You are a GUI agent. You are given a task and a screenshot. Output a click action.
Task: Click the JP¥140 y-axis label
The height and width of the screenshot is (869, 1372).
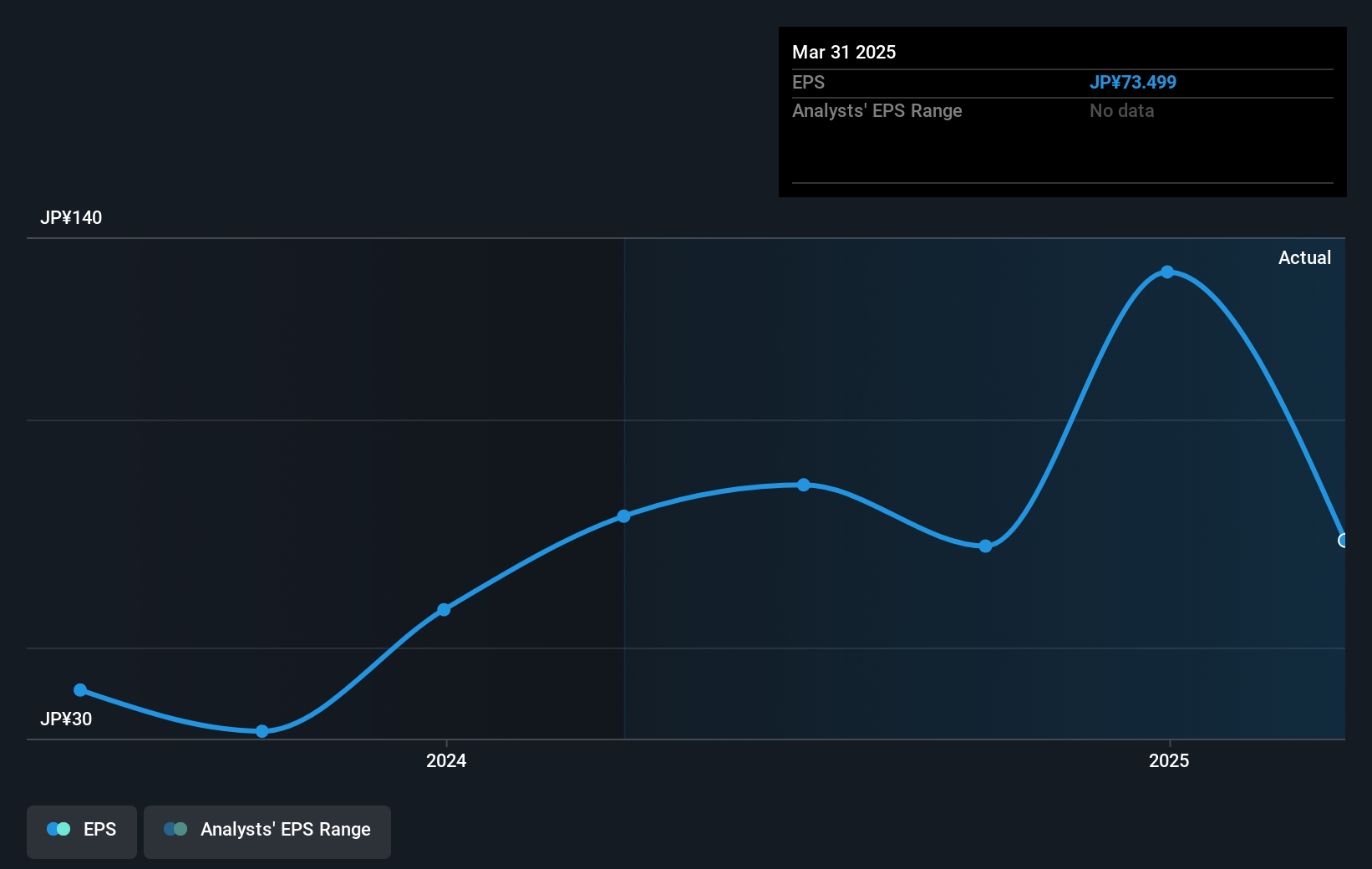[71, 217]
